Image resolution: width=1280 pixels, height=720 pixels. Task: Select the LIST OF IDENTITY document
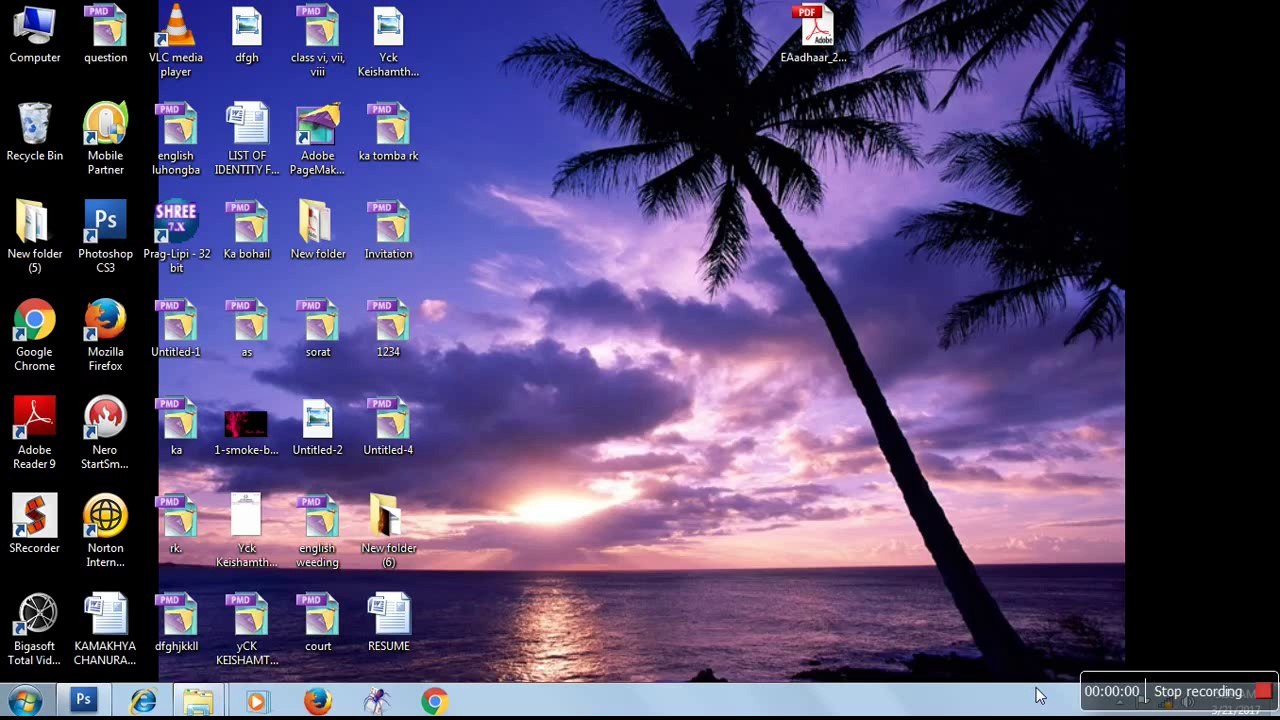[x=247, y=139]
